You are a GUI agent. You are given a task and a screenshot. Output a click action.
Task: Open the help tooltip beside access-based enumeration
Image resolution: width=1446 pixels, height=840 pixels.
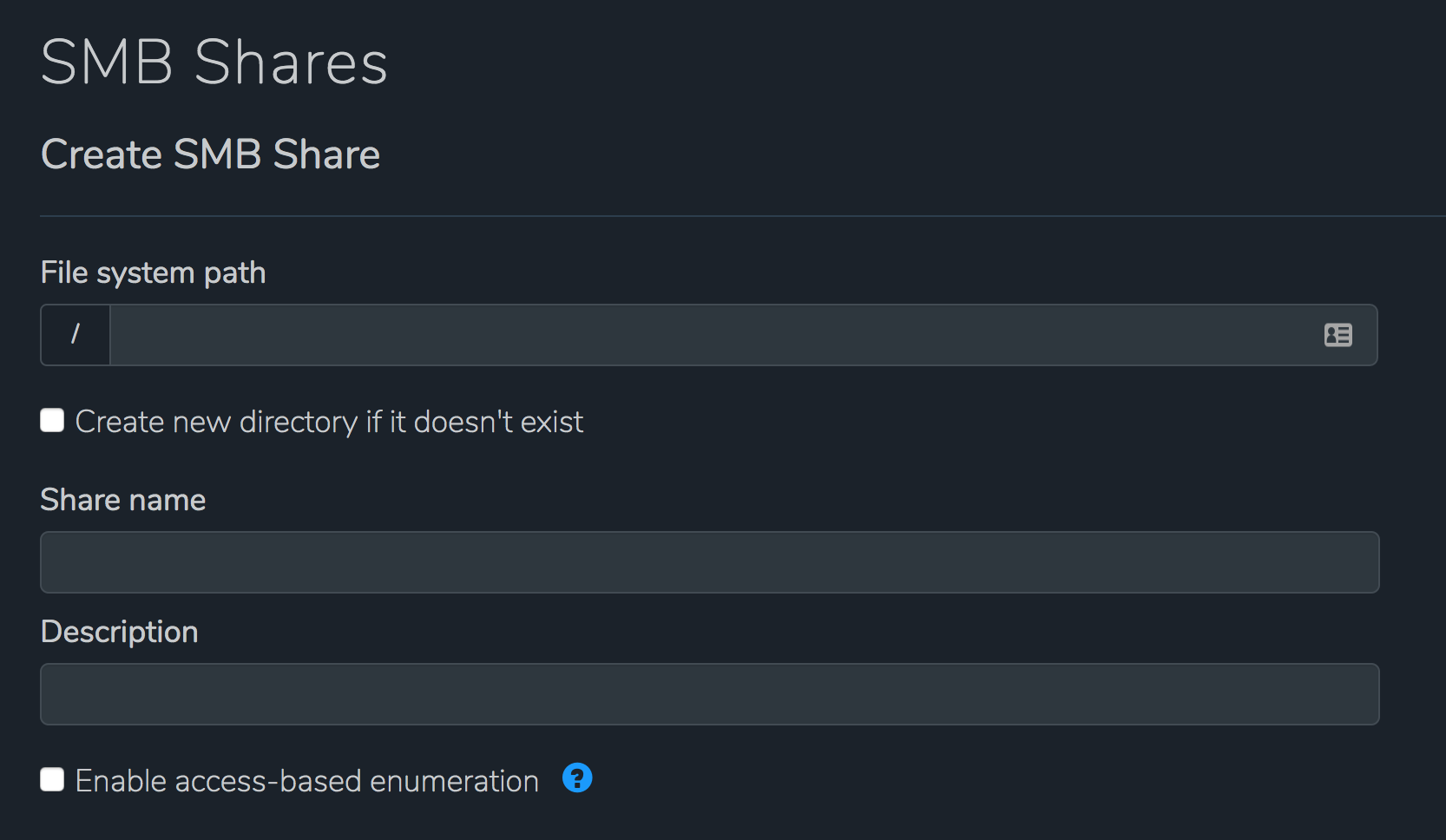tap(576, 779)
